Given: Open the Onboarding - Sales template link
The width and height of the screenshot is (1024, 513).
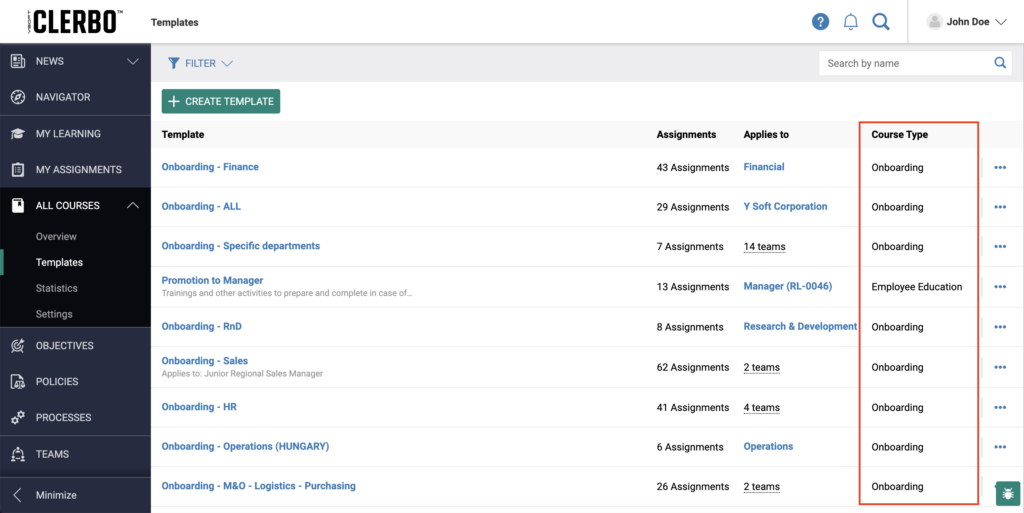Looking at the screenshot, I should click(x=204, y=361).
